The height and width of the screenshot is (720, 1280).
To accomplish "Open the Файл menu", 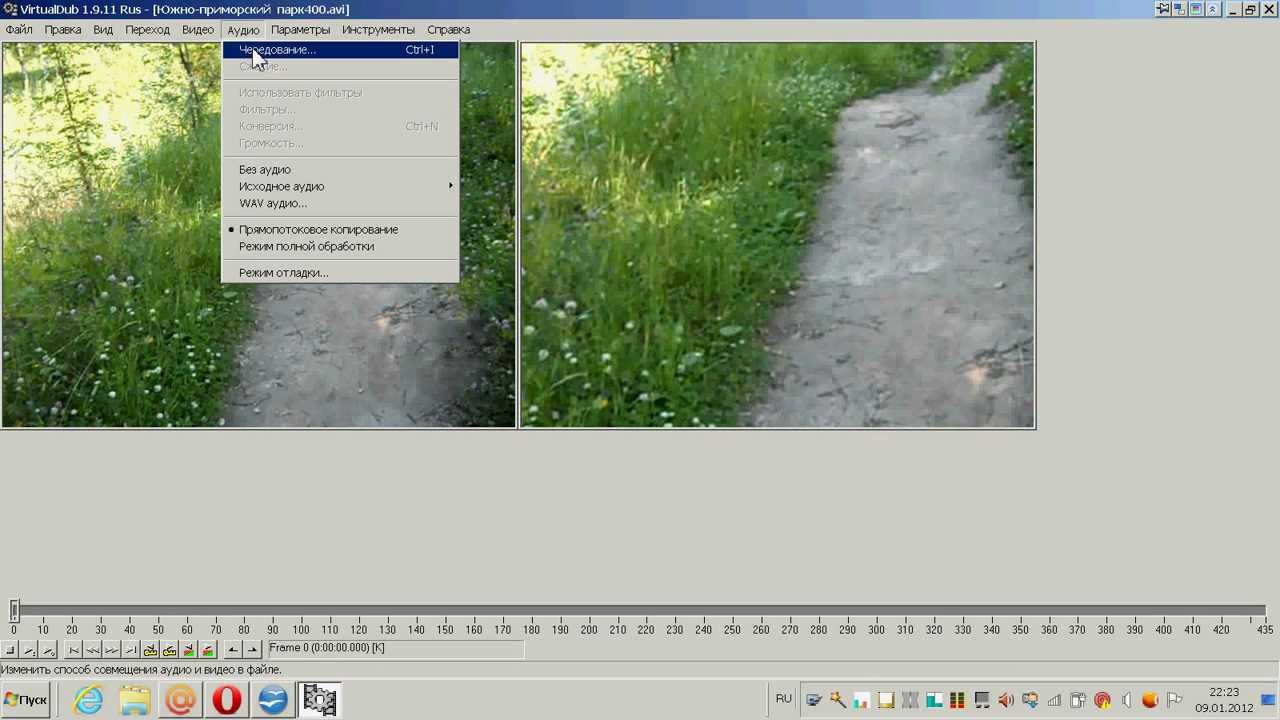I will pyautogui.click(x=19, y=30).
